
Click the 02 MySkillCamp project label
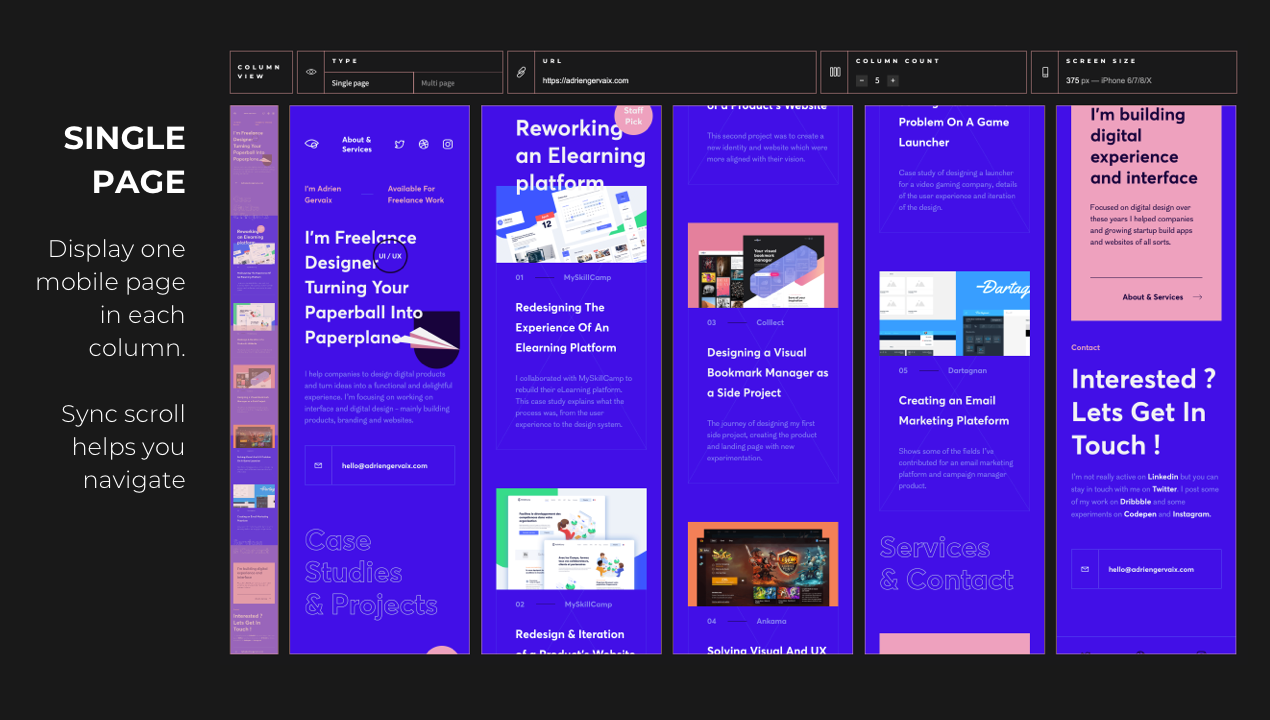[563, 604]
